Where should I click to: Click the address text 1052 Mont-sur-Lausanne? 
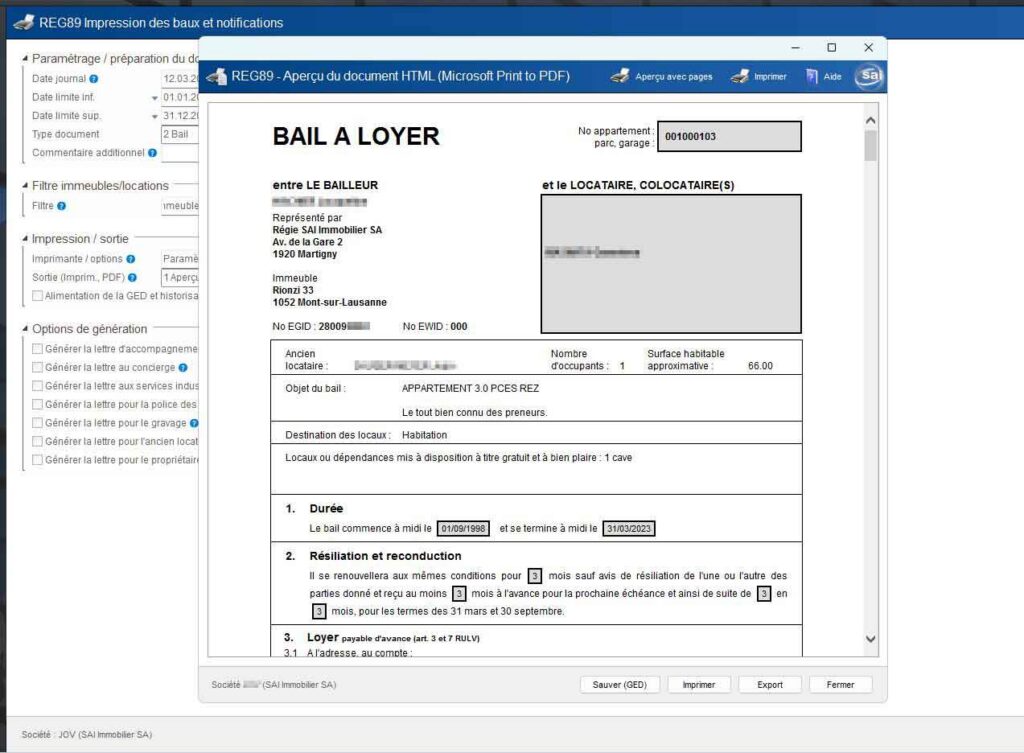330,302
